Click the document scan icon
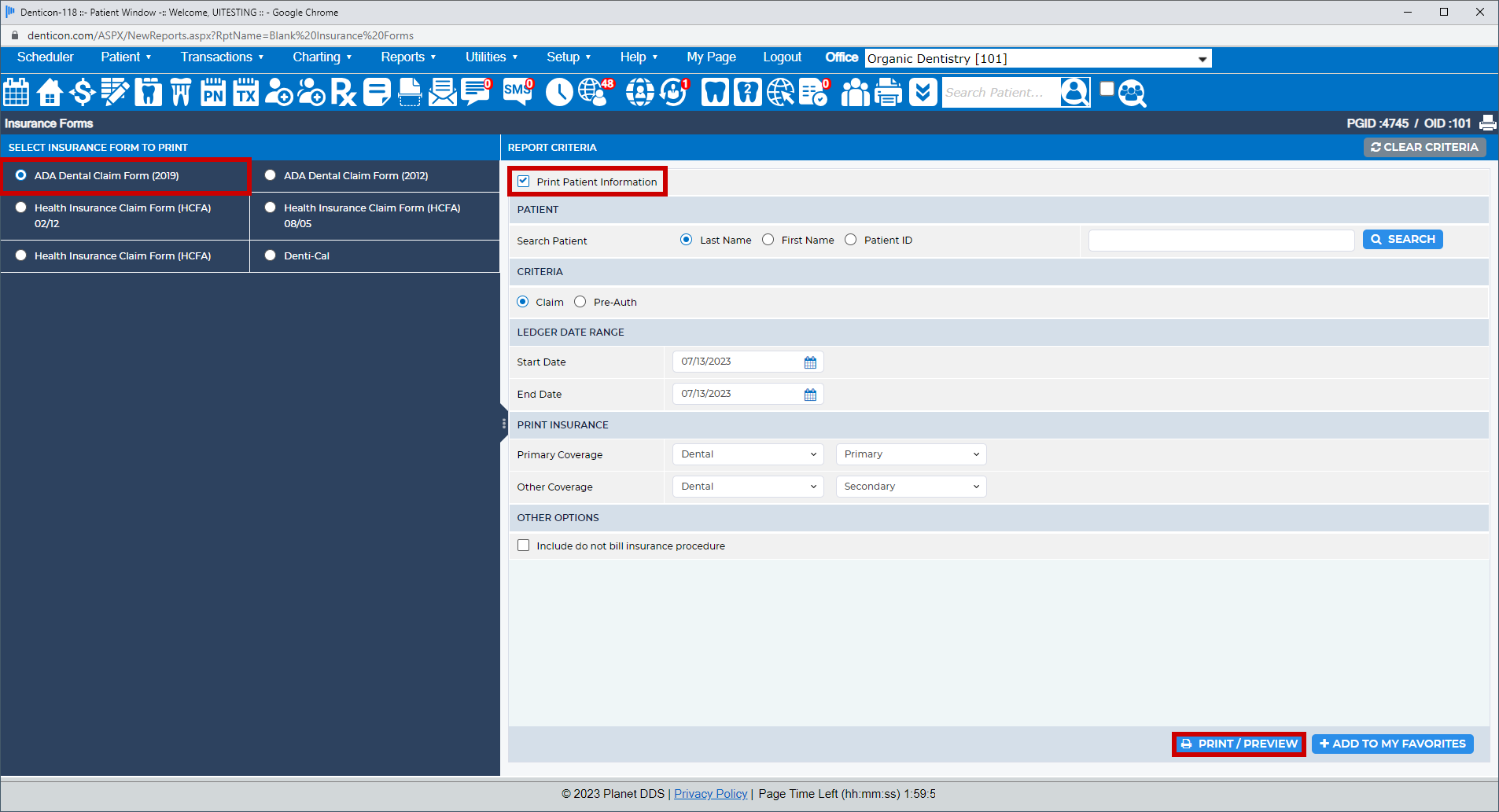The image size is (1499, 812). 410,92
